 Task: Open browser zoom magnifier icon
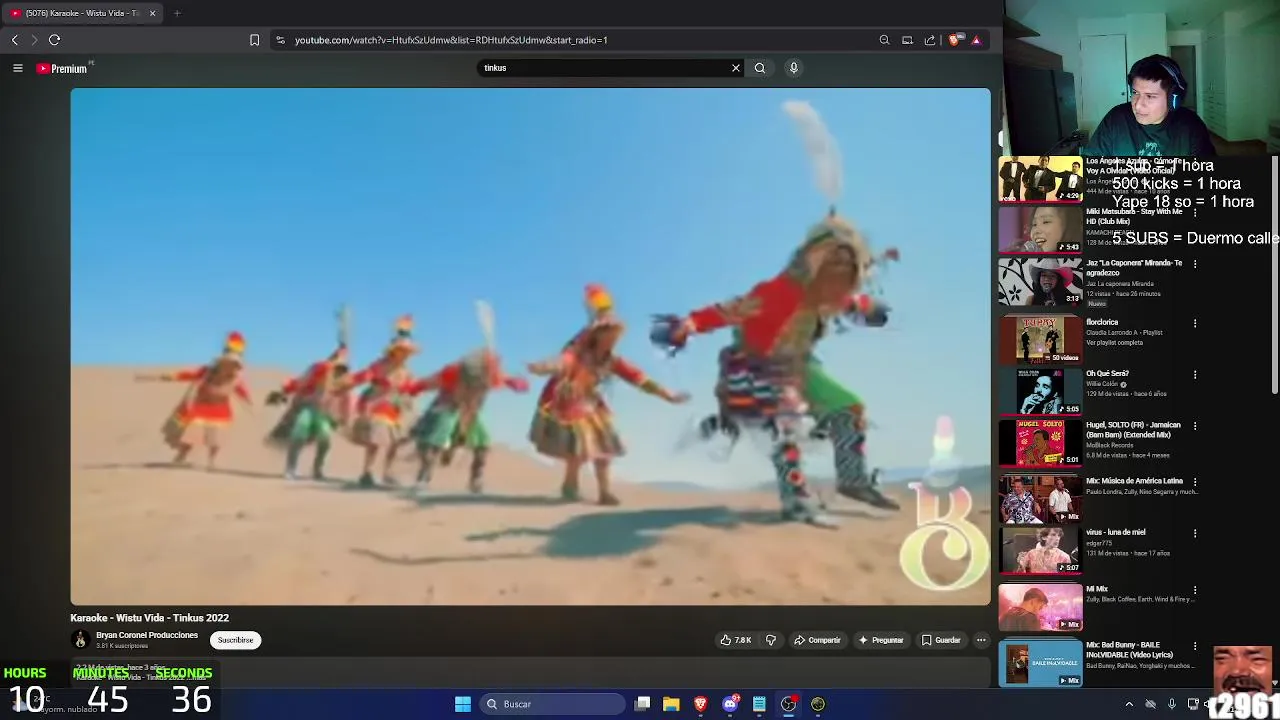coord(884,40)
